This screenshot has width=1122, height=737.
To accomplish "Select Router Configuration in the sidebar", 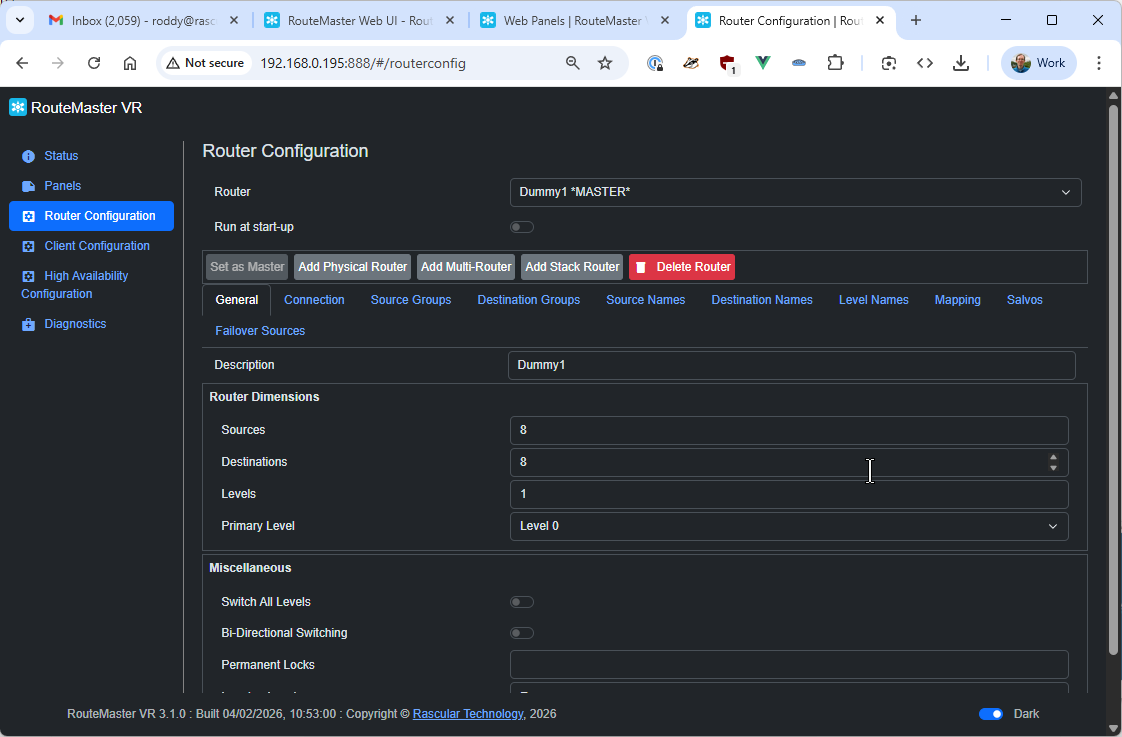I will coord(92,216).
